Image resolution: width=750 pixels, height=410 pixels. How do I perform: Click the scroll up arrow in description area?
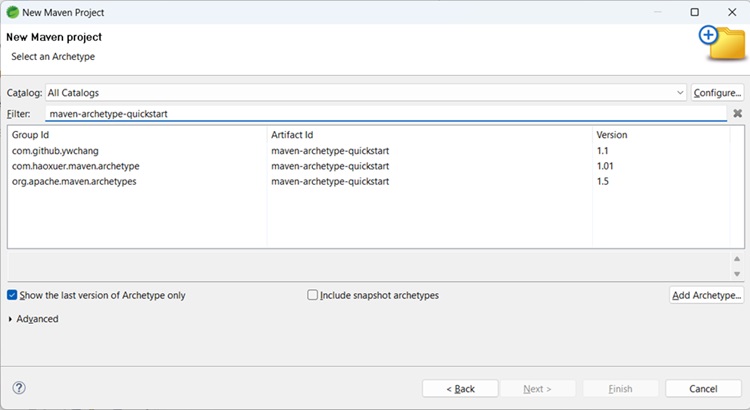tap(737, 259)
